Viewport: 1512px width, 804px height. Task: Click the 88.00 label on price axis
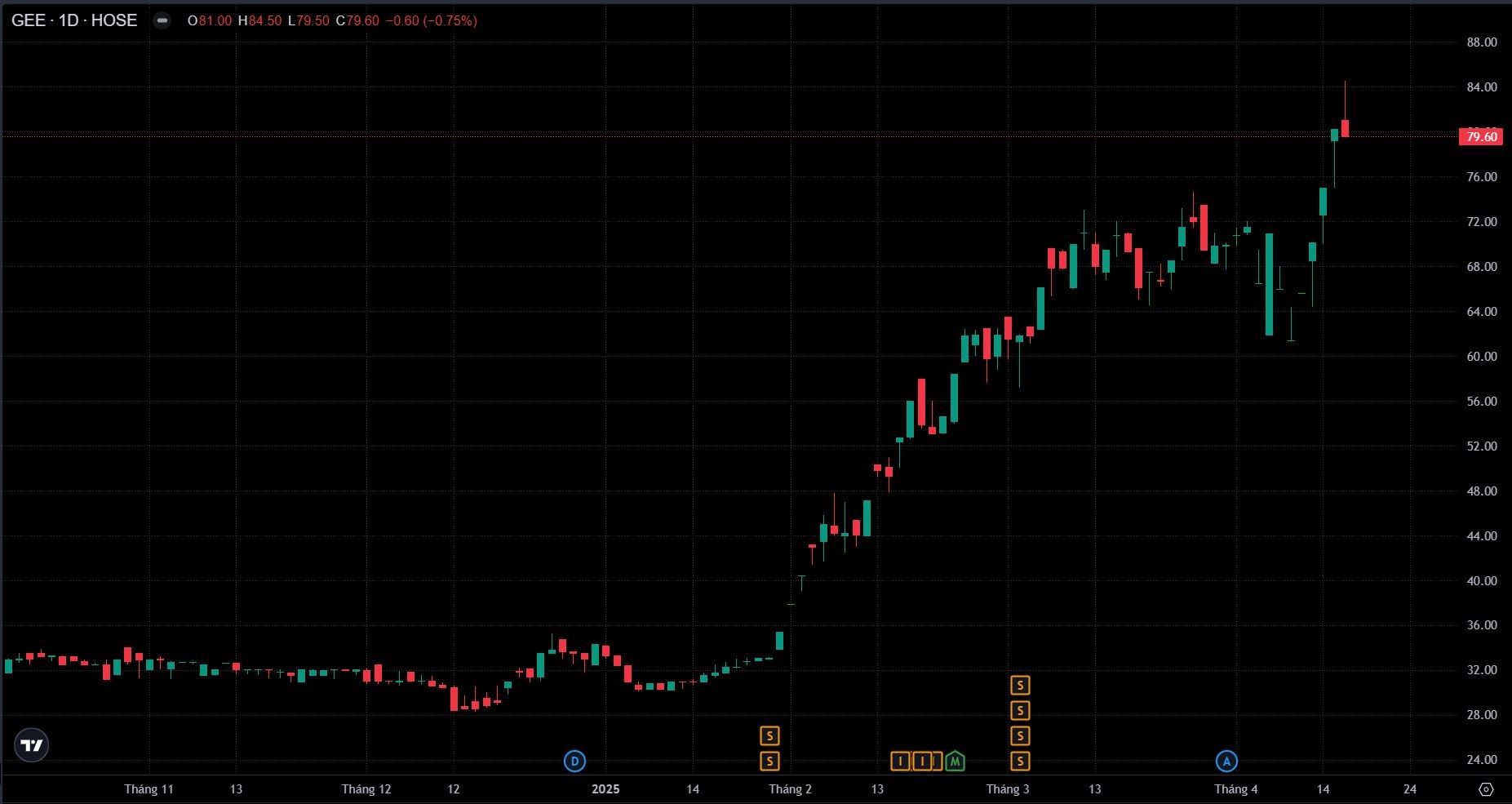[x=1481, y=42]
